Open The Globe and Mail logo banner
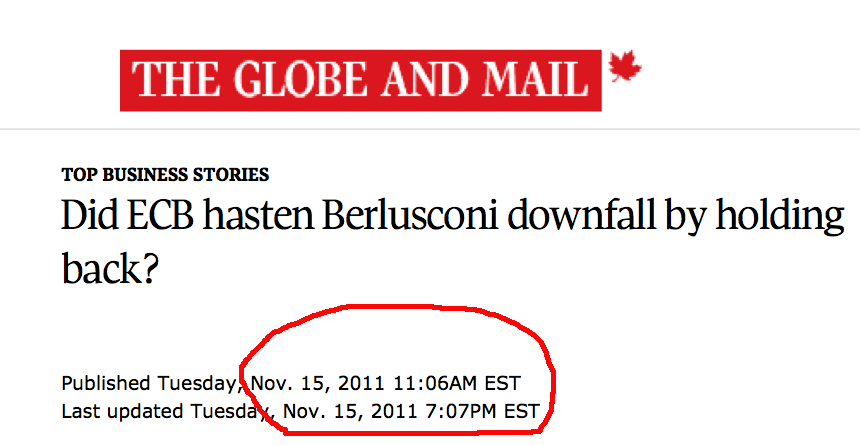Image resolution: width=860 pixels, height=445 pixels. (x=361, y=81)
